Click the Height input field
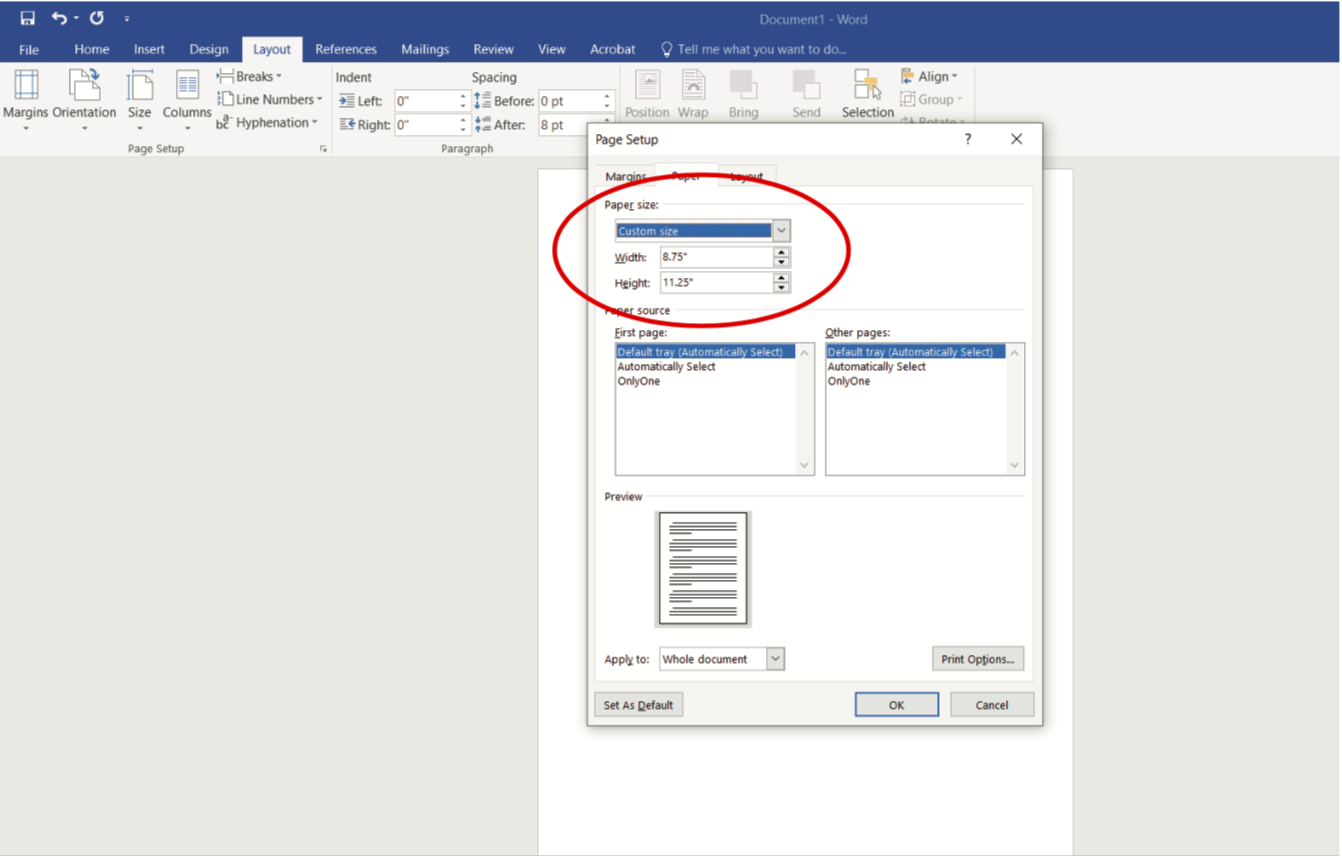Viewport: 1342px width, 856px height. point(716,283)
